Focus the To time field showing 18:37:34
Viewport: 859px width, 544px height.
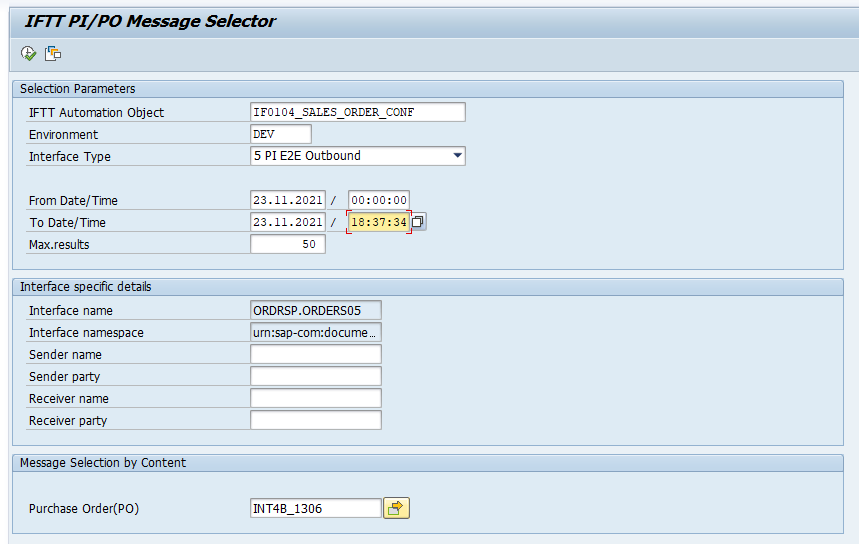378,222
